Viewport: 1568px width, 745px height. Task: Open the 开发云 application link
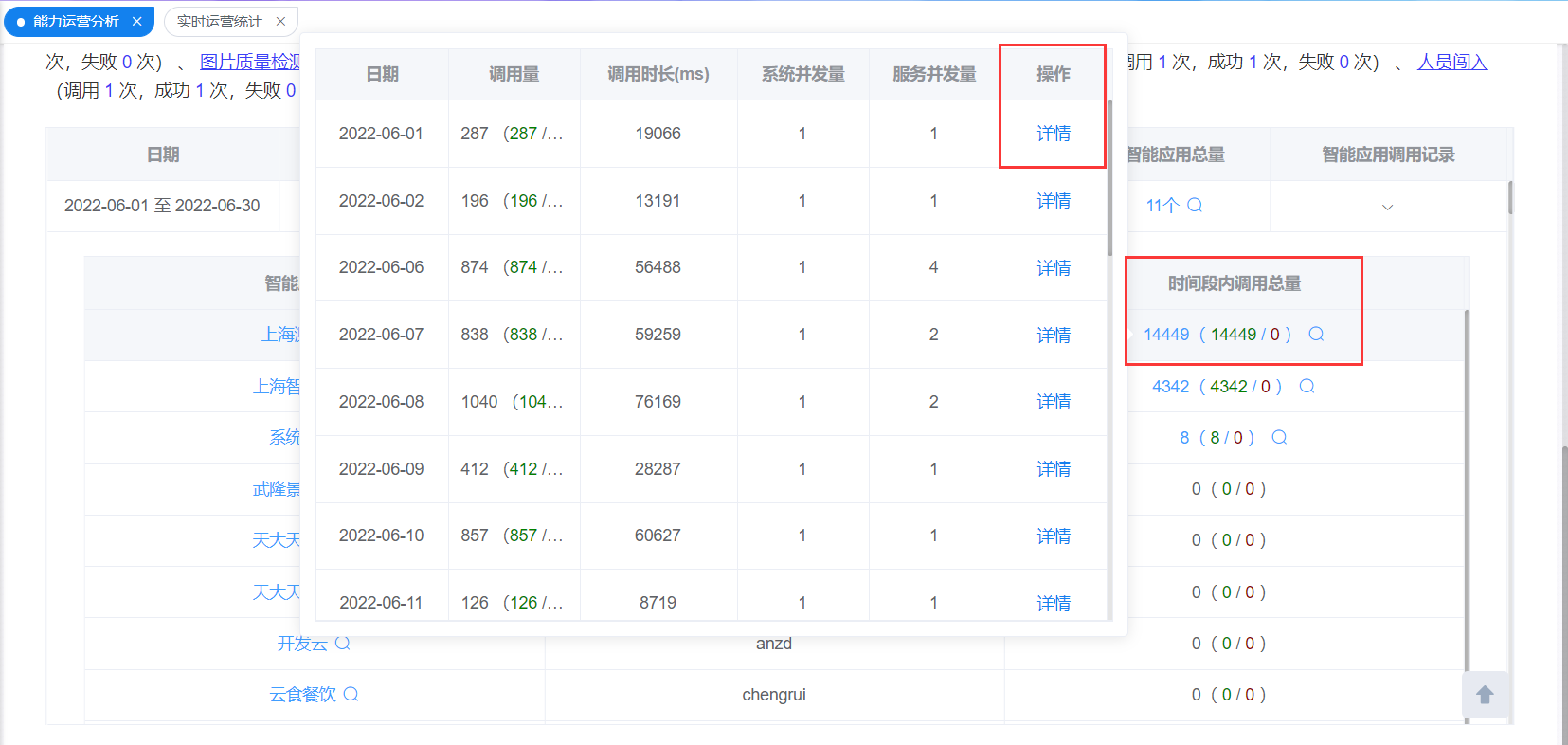pos(302,644)
